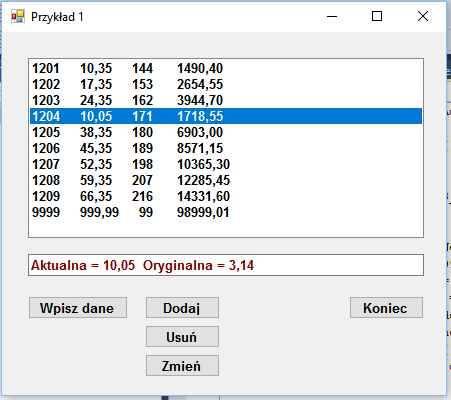Close the Przykład 1 window
This screenshot has height=400, width=451.
423,16
